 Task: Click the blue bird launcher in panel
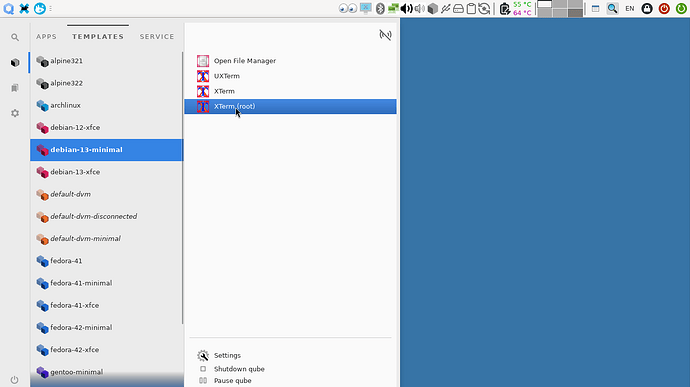[x=40, y=8]
